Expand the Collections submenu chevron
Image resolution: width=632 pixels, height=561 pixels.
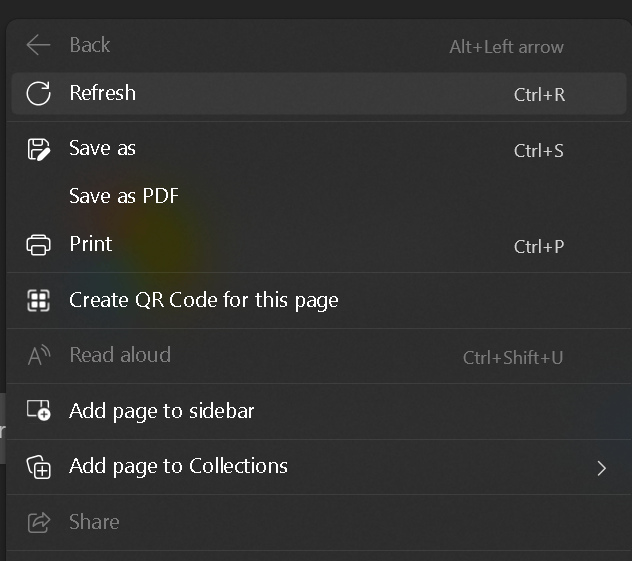coord(601,467)
